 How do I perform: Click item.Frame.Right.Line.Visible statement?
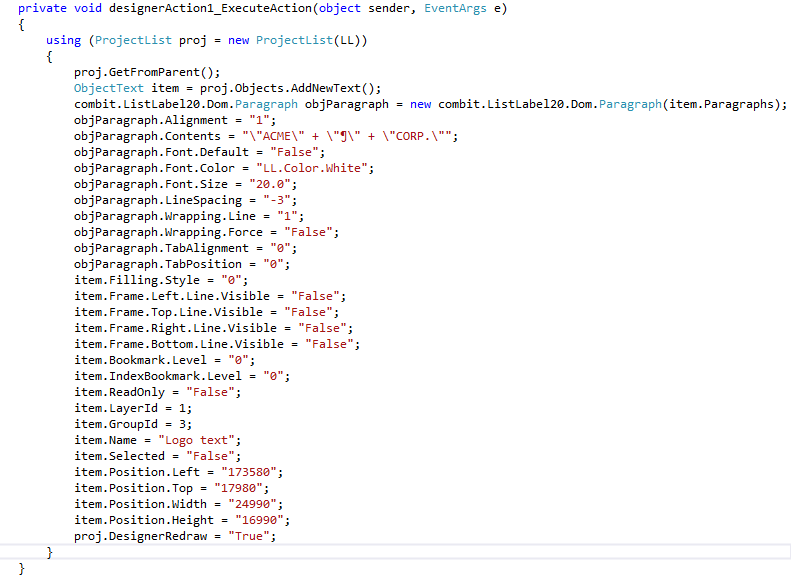coord(213,328)
